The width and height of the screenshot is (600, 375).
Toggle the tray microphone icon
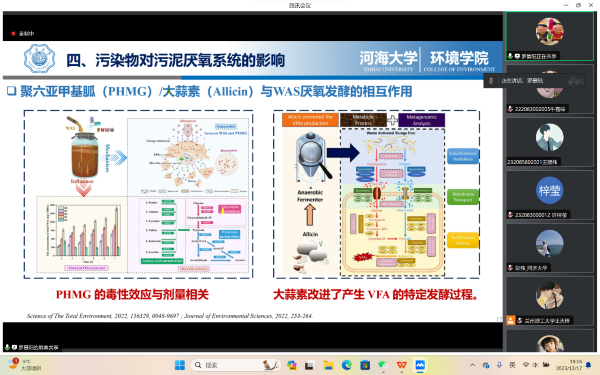click(x=499, y=365)
